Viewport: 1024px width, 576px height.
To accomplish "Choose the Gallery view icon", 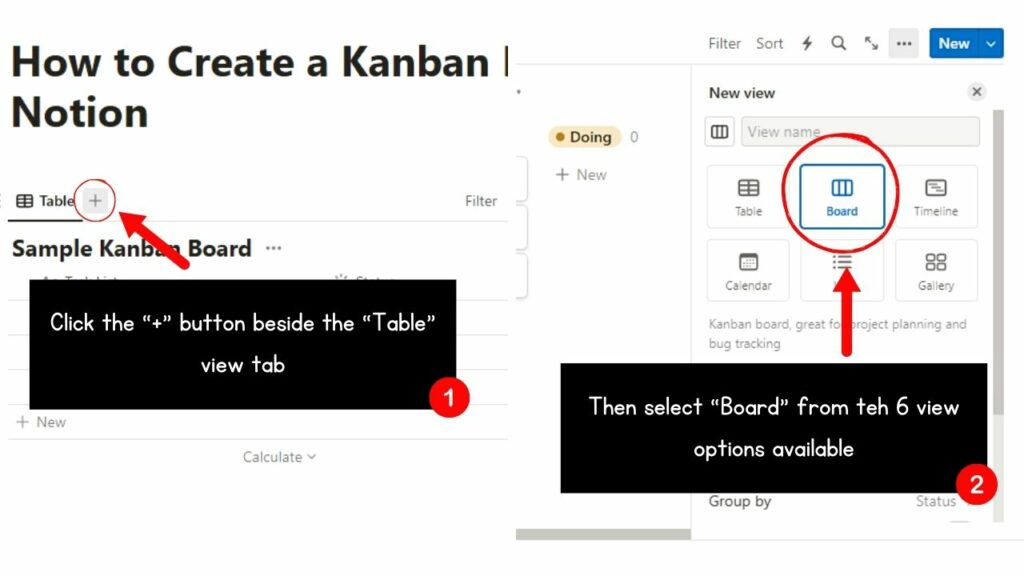I will (936, 270).
